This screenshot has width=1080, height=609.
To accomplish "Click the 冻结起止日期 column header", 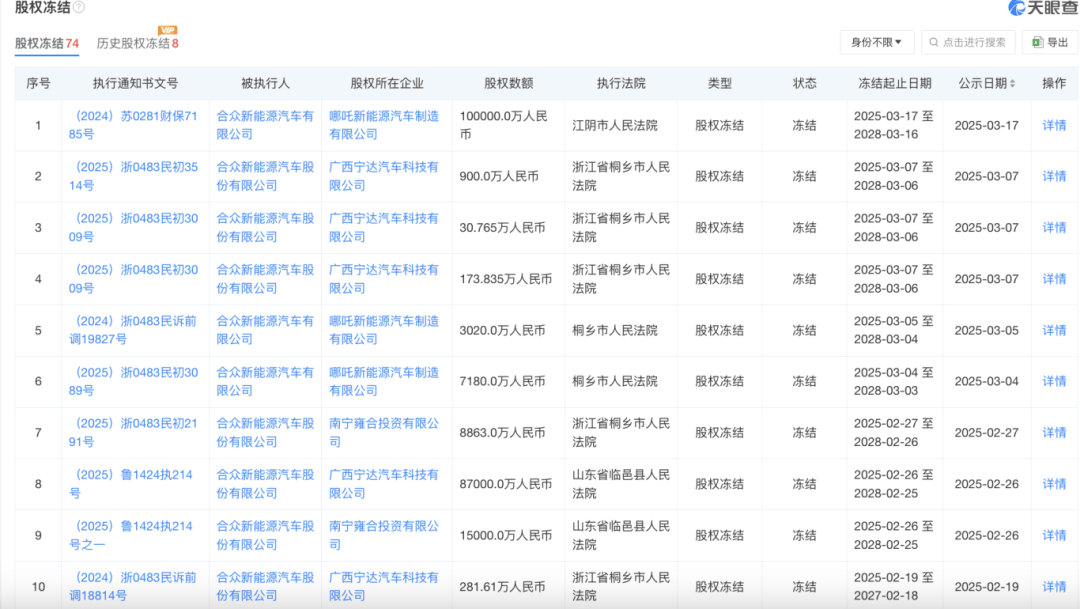I will (x=894, y=83).
